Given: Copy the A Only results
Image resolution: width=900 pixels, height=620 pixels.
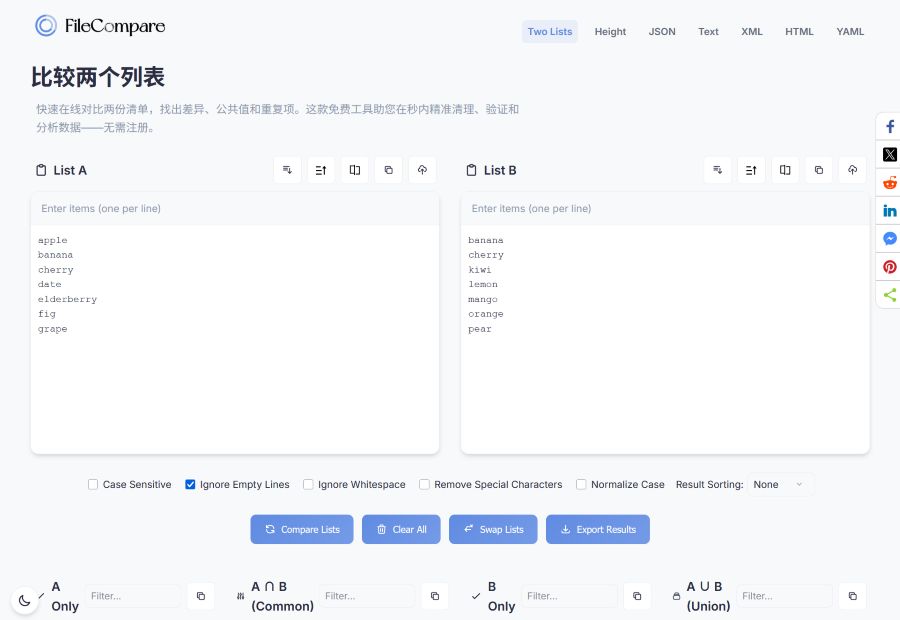Looking at the screenshot, I should pyautogui.click(x=201, y=596).
